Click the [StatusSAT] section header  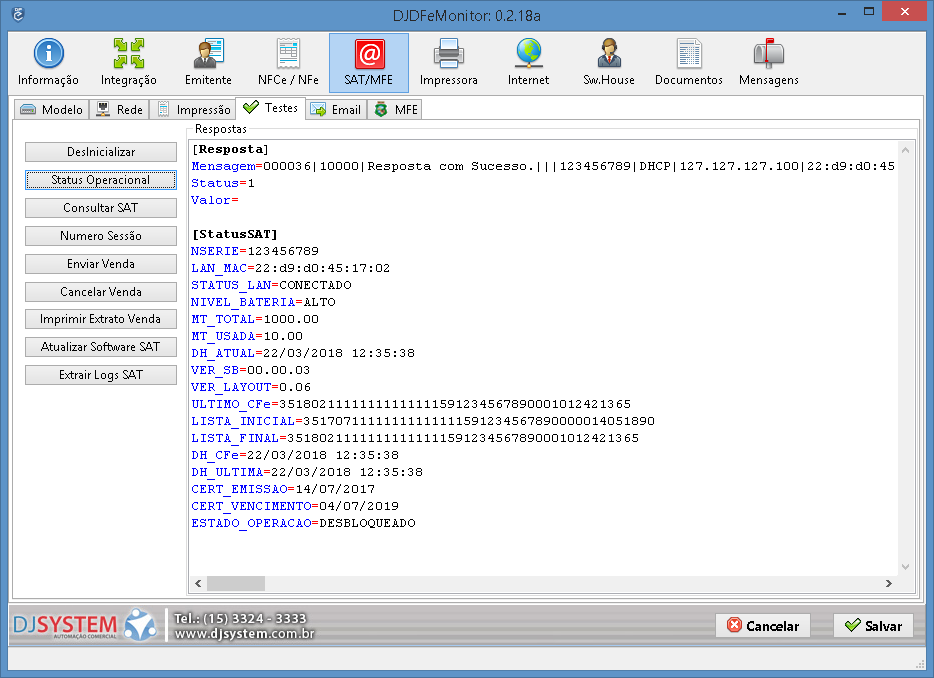[x=235, y=234]
